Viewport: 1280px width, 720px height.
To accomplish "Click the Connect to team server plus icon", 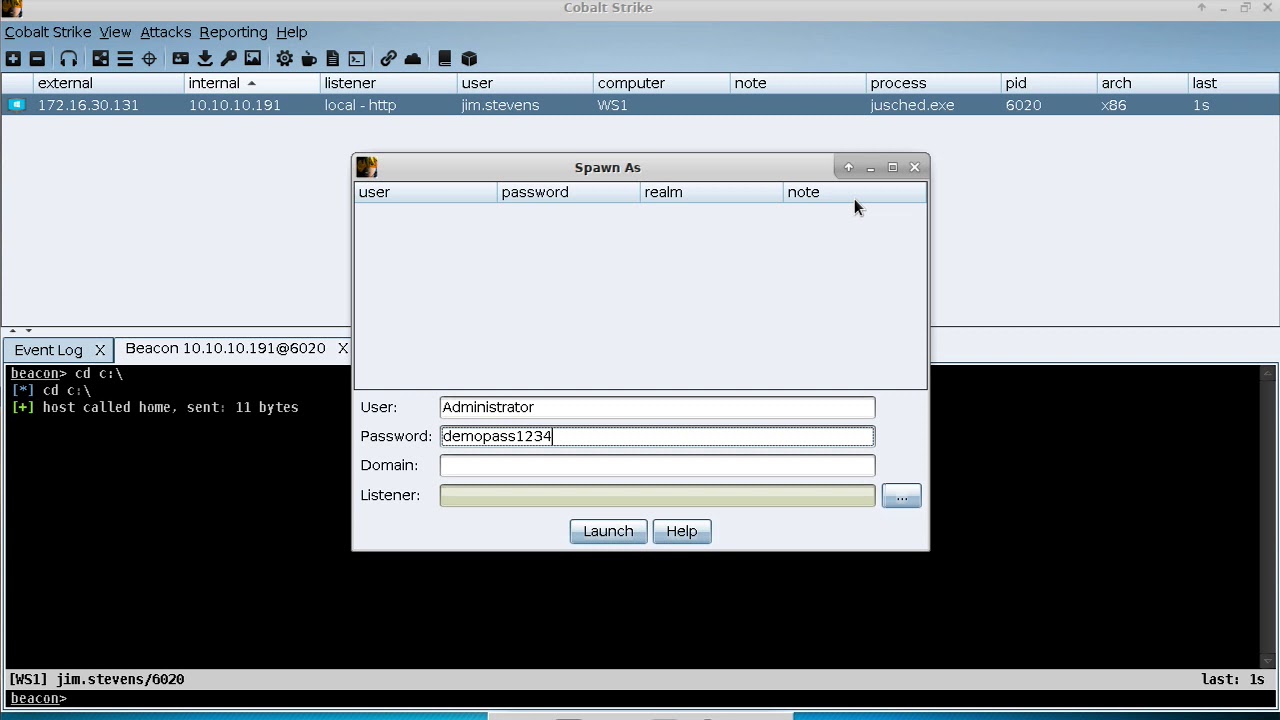I will tap(13, 59).
